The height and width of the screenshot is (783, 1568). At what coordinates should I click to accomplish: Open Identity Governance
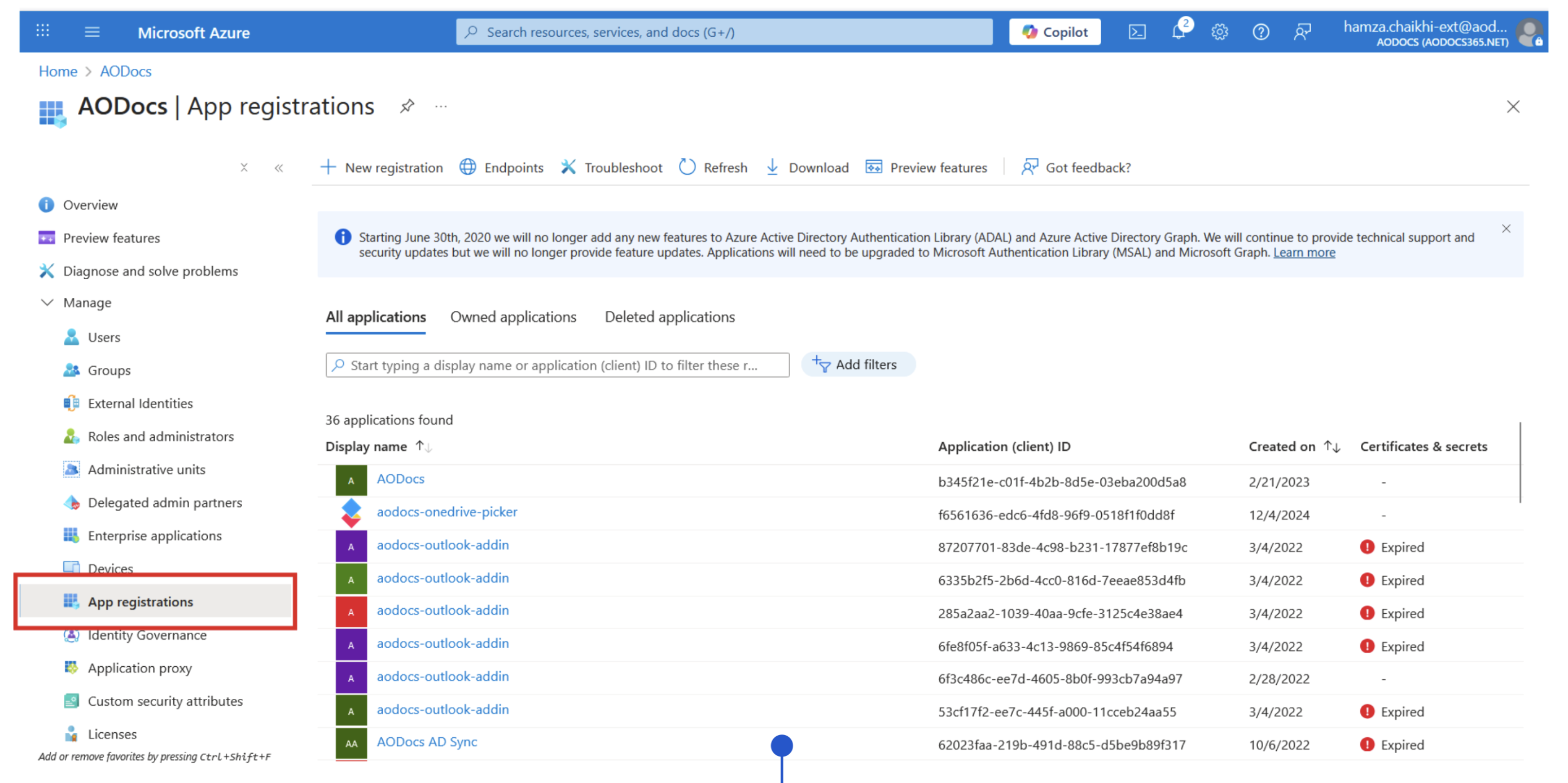pyautogui.click(x=147, y=635)
